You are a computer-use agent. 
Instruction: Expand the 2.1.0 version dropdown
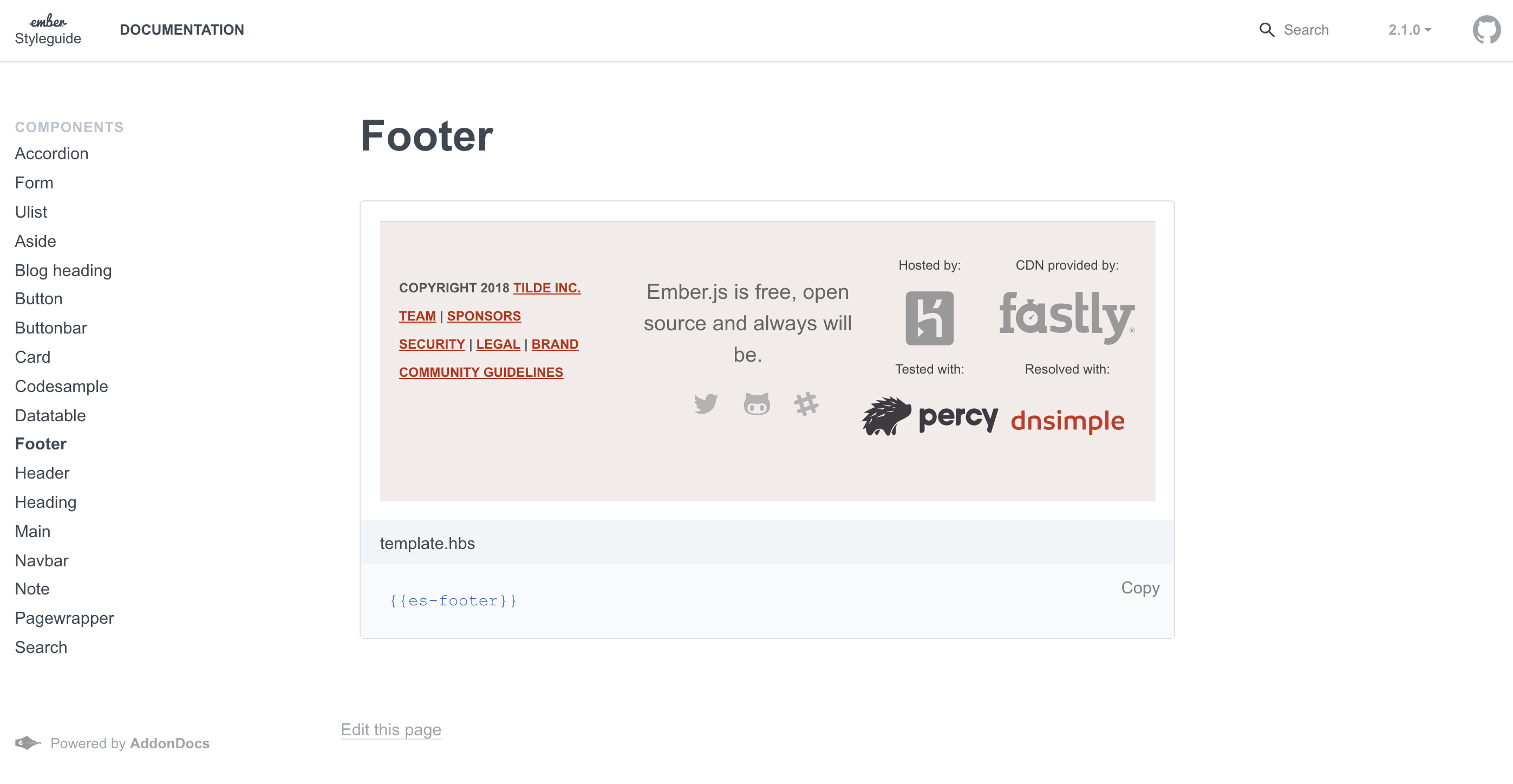click(x=1410, y=30)
